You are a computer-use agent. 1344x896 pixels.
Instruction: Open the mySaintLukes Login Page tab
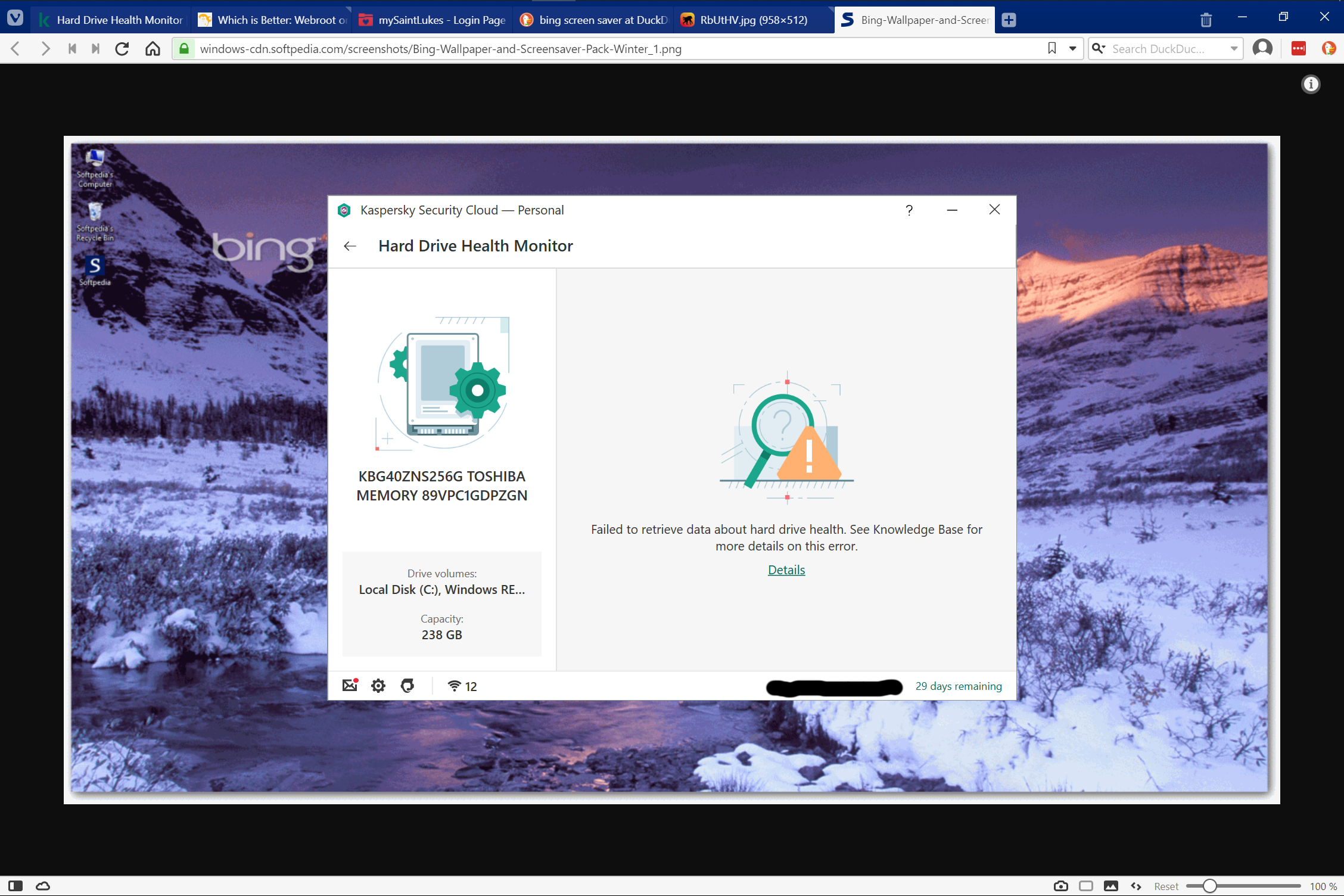(x=433, y=20)
